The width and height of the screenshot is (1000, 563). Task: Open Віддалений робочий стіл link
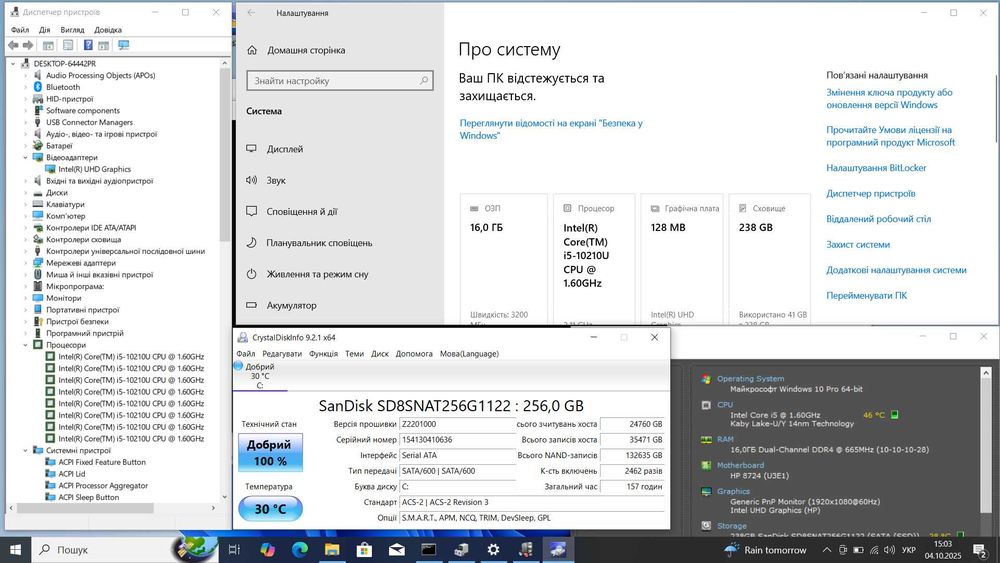pos(878,219)
